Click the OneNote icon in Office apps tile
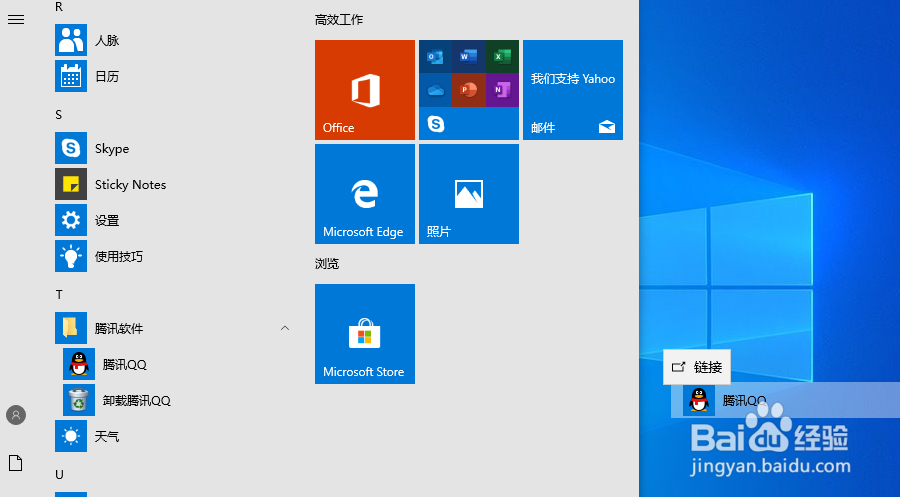900x497 pixels. pos(502,90)
